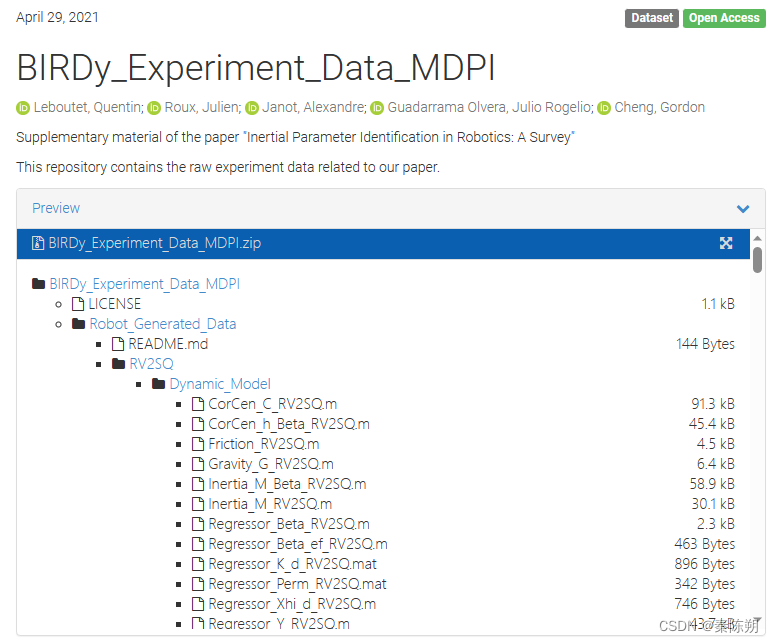Click the Regressor_K_d_RV2SQ.mat file name
The width and height of the screenshot is (773, 643).
point(292,564)
